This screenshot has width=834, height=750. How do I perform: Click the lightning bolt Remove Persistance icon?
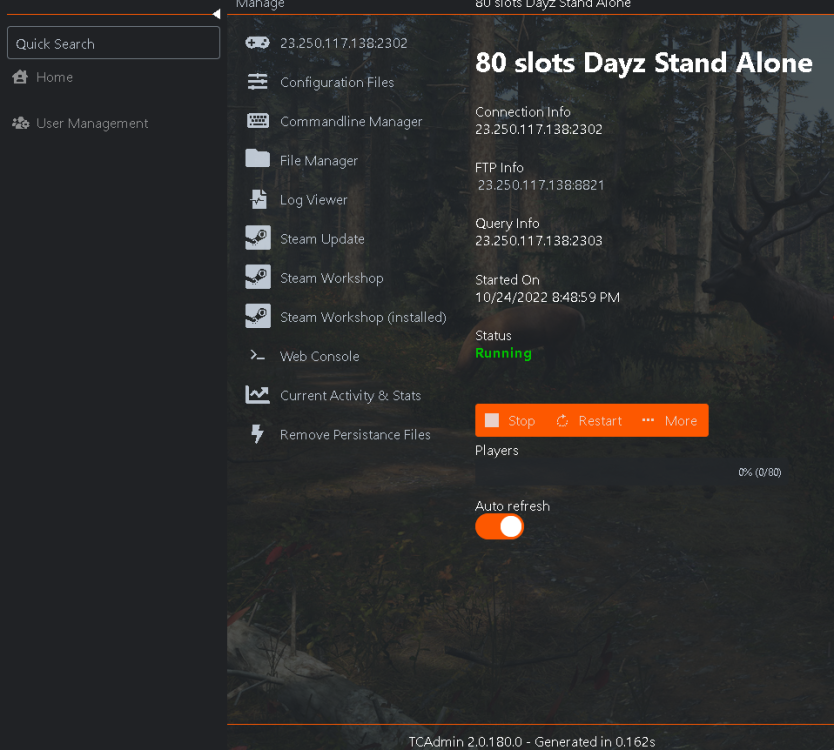click(x=258, y=434)
